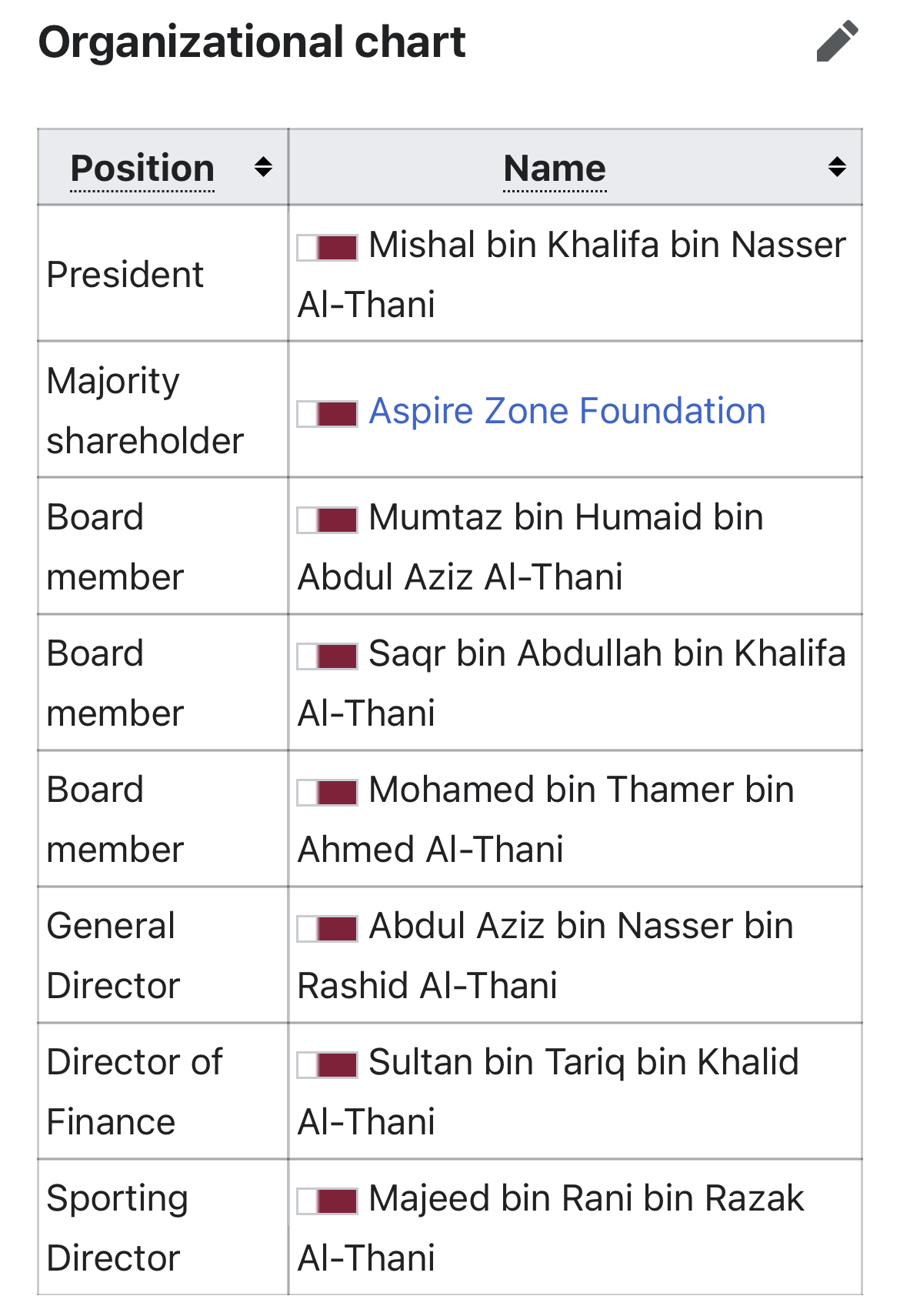
Task: Click the pencil edit section icon
Action: pos(837,41)
